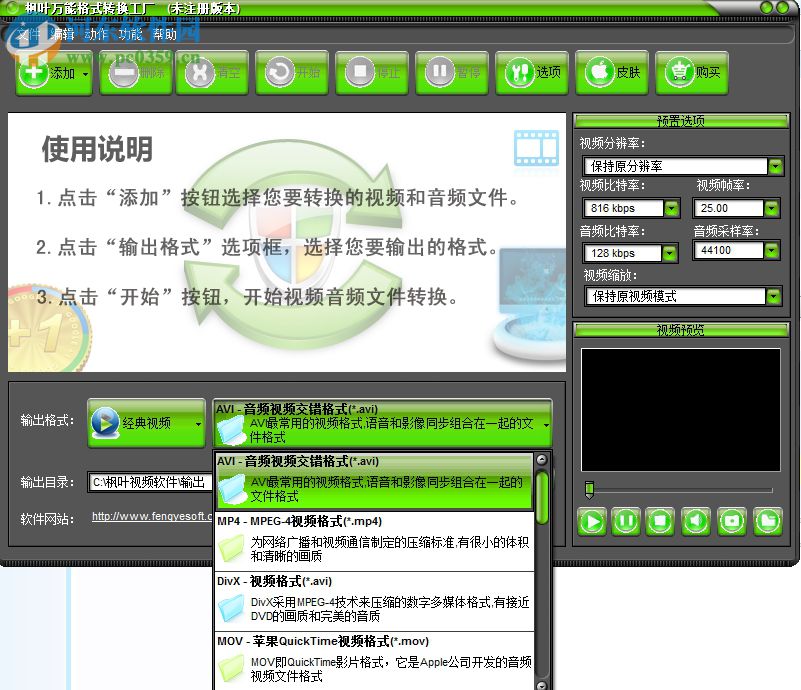Mute preview audio with the speaker icon
Screen dimensions: 801x690
[x=697, y=522]
